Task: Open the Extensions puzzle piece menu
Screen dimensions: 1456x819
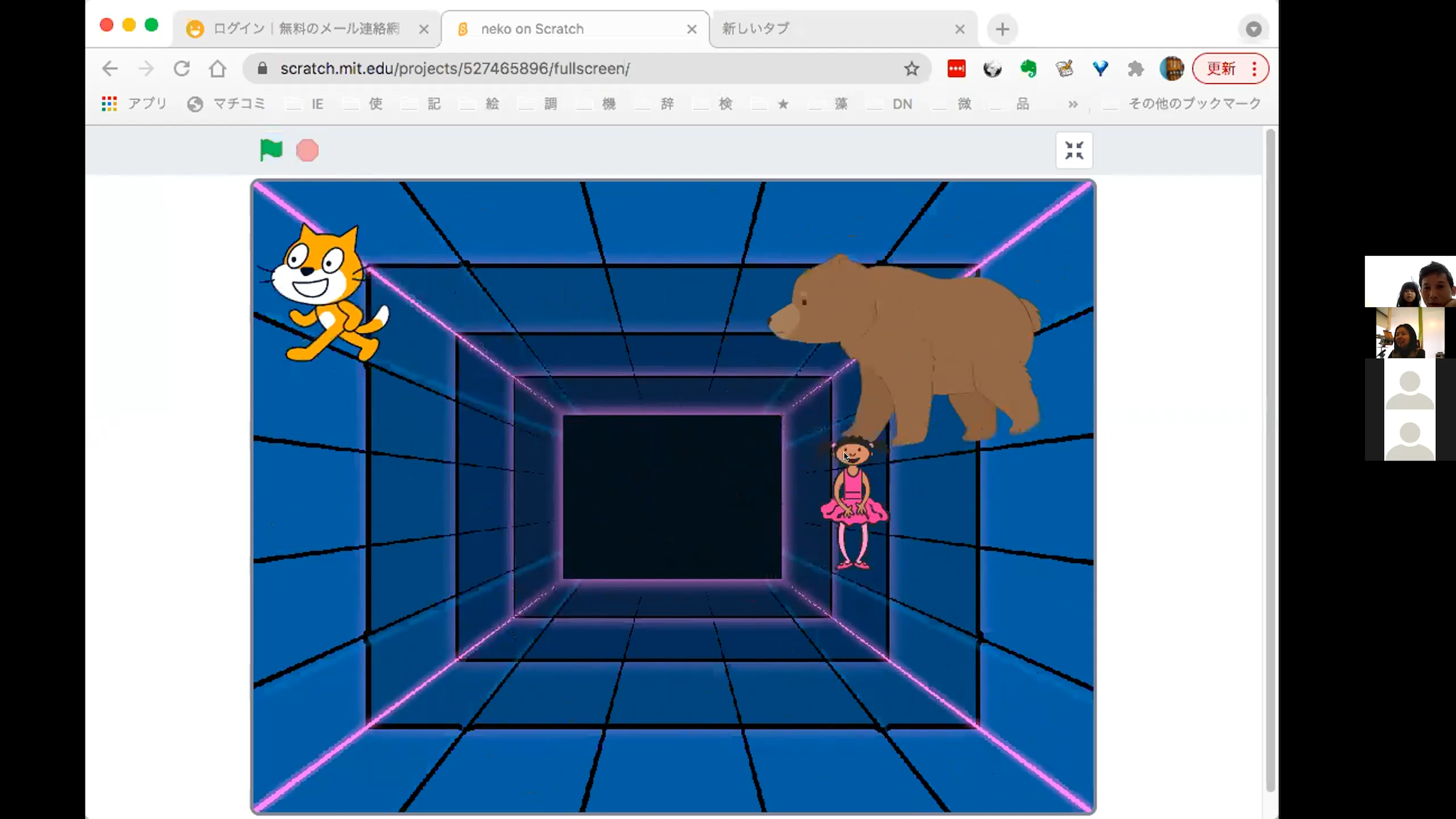Action: [1135, 68]
